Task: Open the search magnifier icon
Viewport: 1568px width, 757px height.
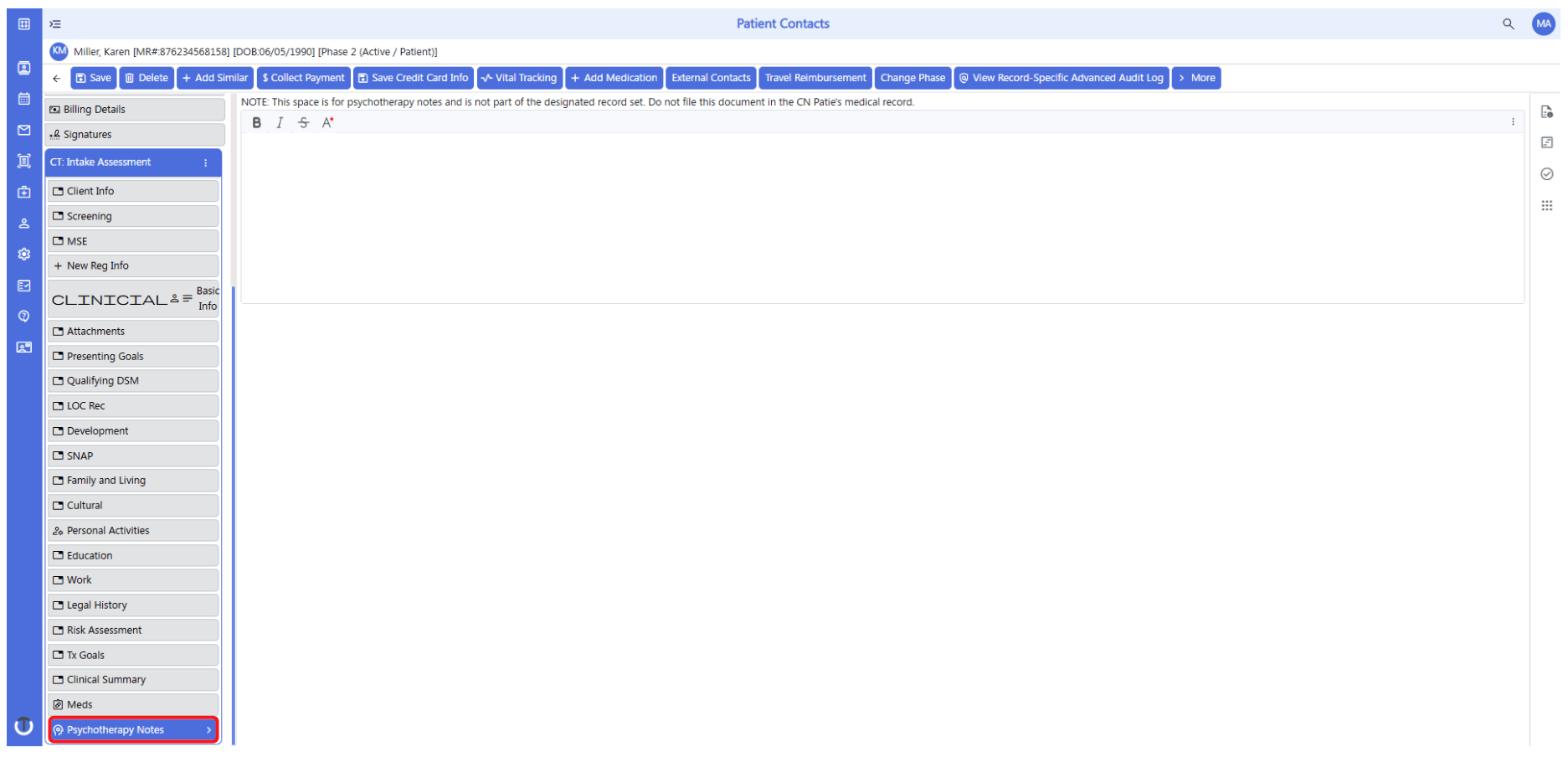Action: coord(1508,24)
